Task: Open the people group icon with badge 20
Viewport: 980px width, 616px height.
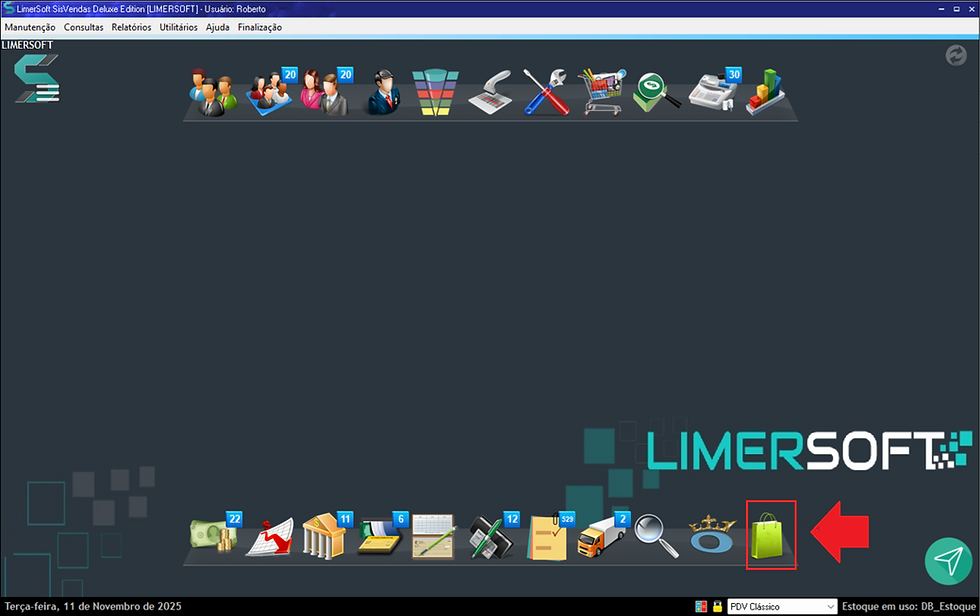Action: coord(271,92)
